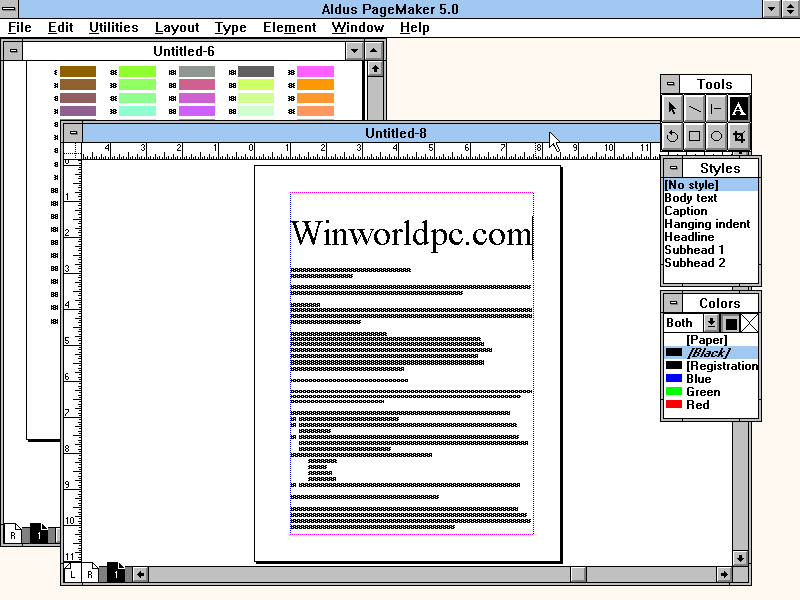Select the Text tool marked A

pyautogui.click(x=738, y=108)
